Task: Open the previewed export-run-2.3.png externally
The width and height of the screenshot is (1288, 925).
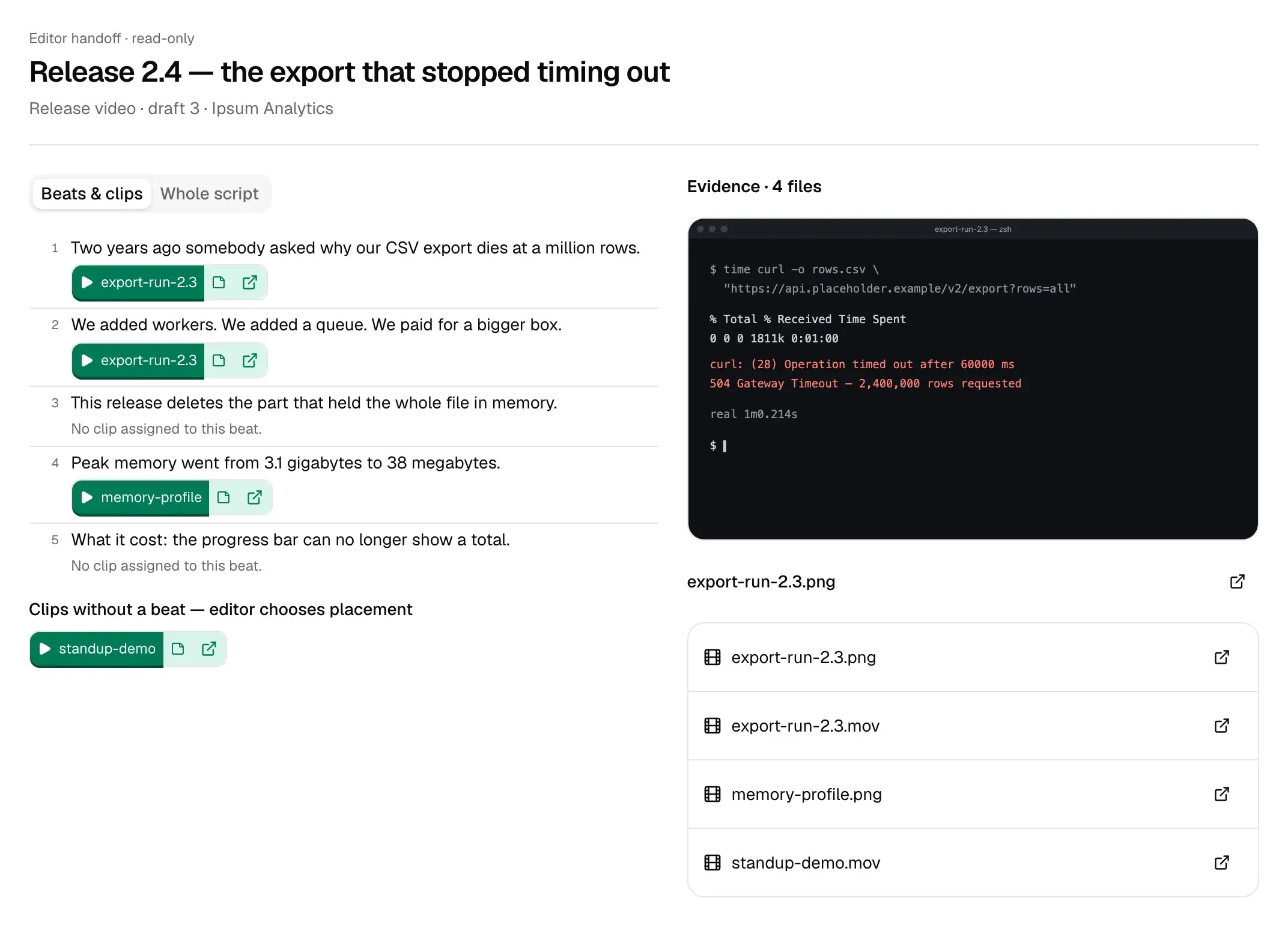Action: (1238, 581)
